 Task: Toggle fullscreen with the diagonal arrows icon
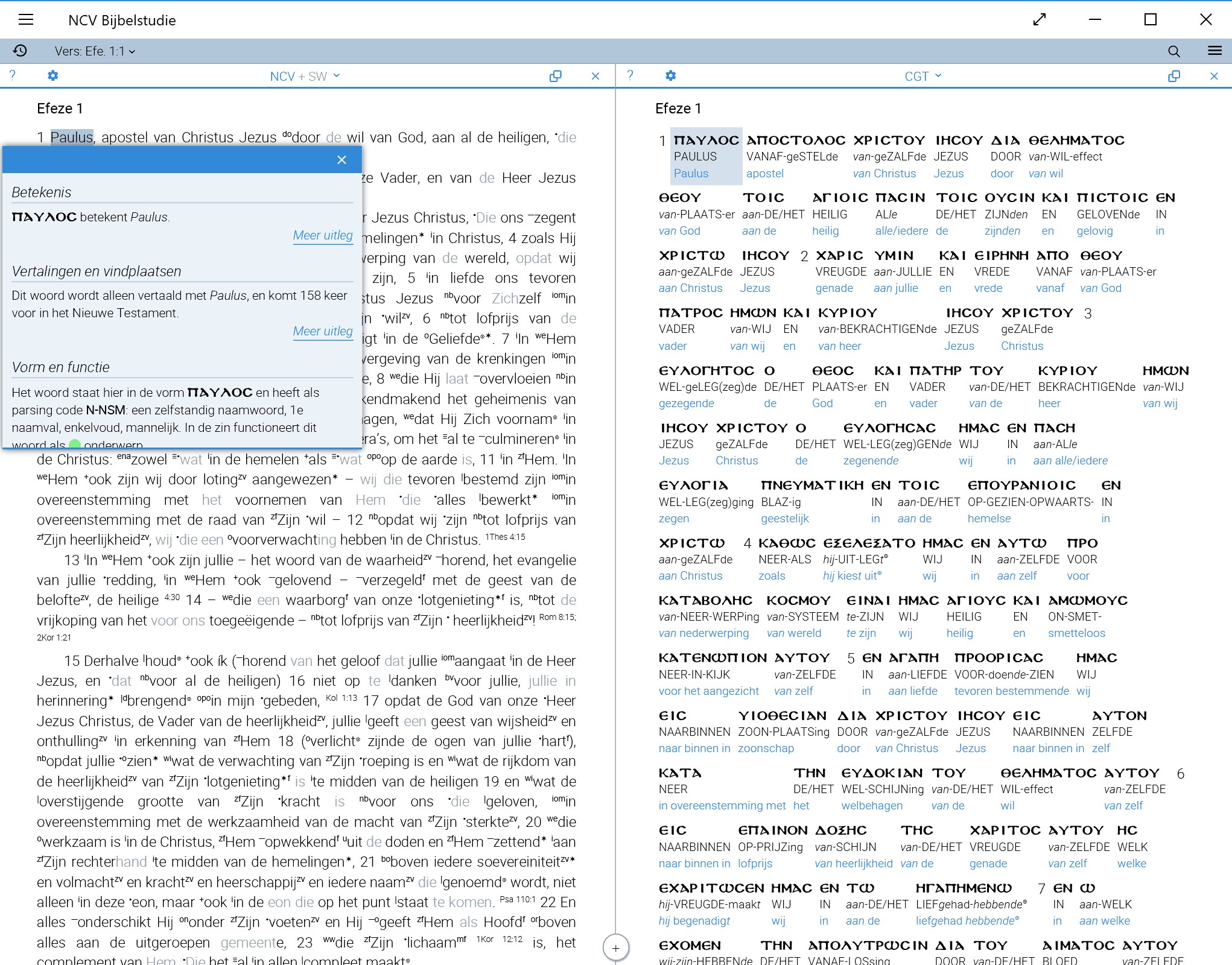tap(1039, 20)
